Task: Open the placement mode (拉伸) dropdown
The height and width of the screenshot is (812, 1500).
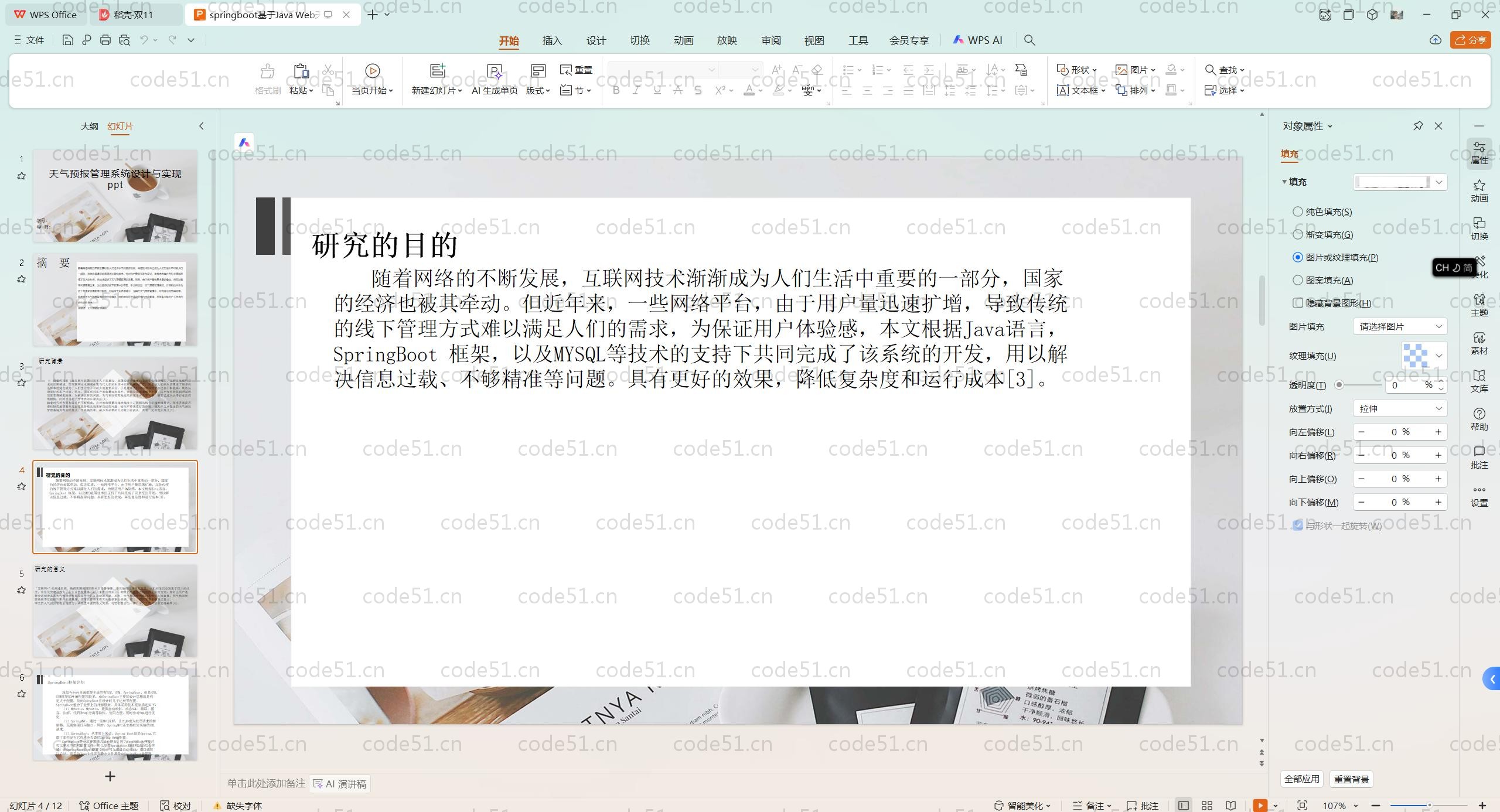Action: pos(1400,408)
